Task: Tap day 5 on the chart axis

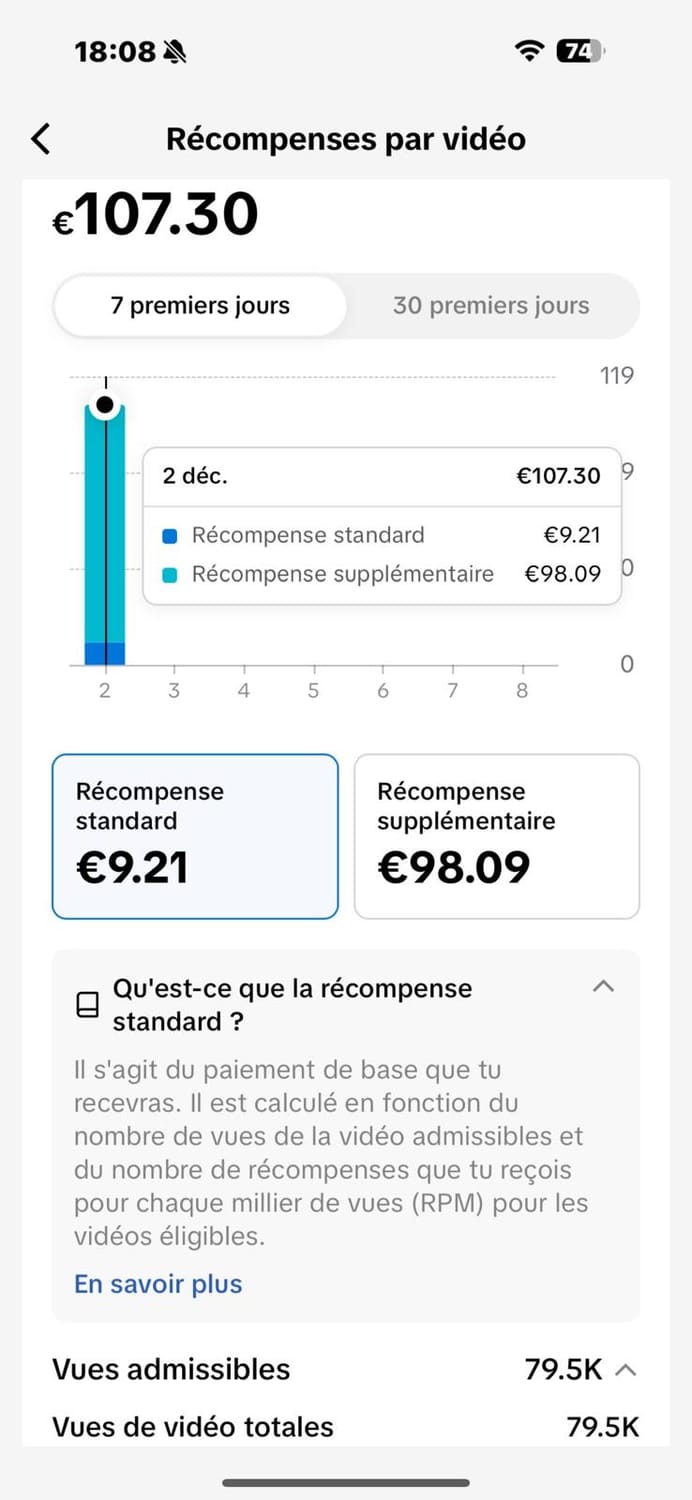Action: coord(313,690)
